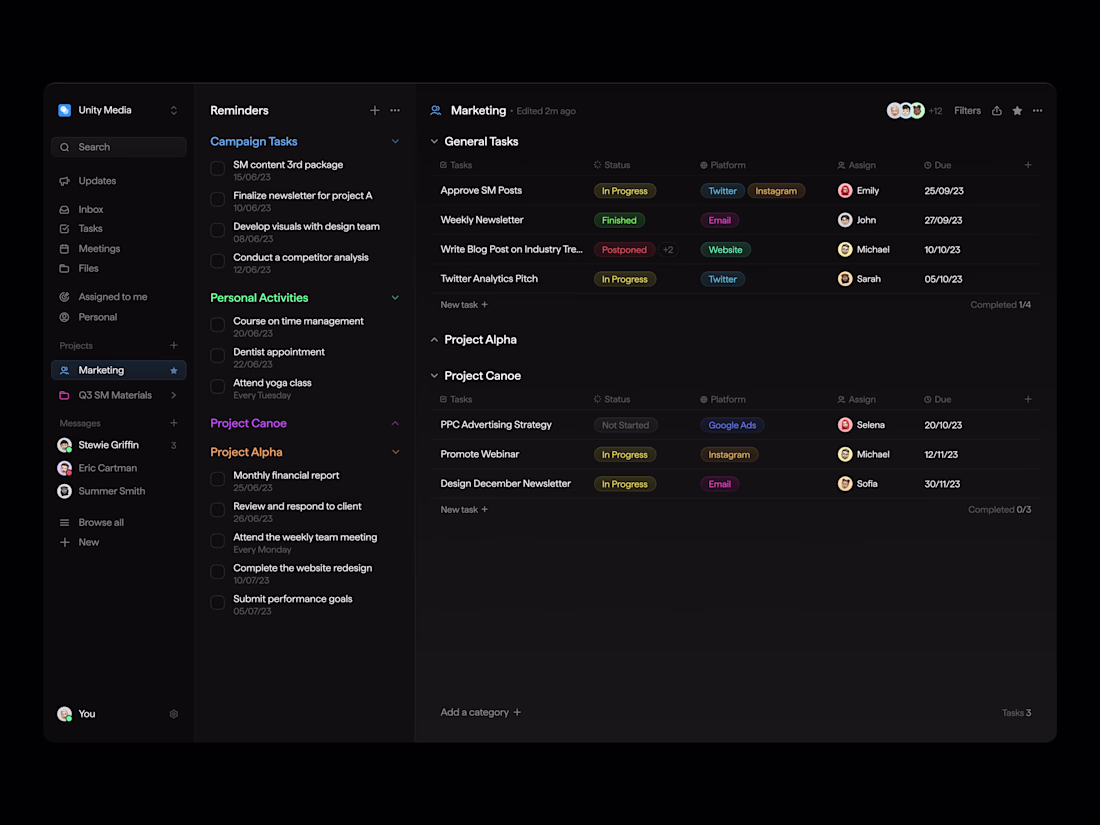Check off Conduct a competitor analysis
Image resolution: width=1100 pixels, height=825 pixels.
coord(217,261)
